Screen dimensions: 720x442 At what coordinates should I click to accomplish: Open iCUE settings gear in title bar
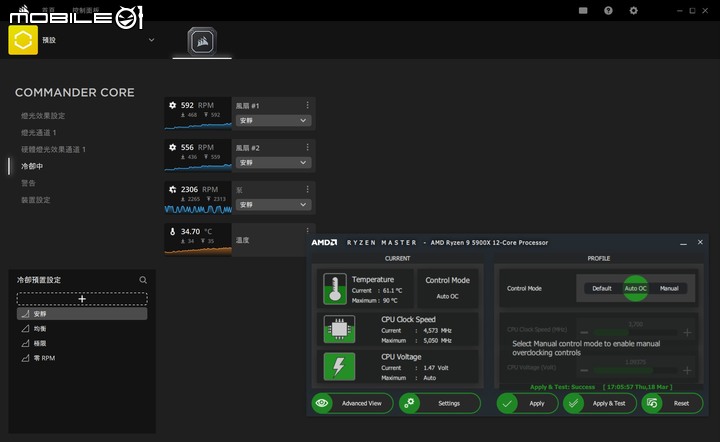tap(634, 11)
